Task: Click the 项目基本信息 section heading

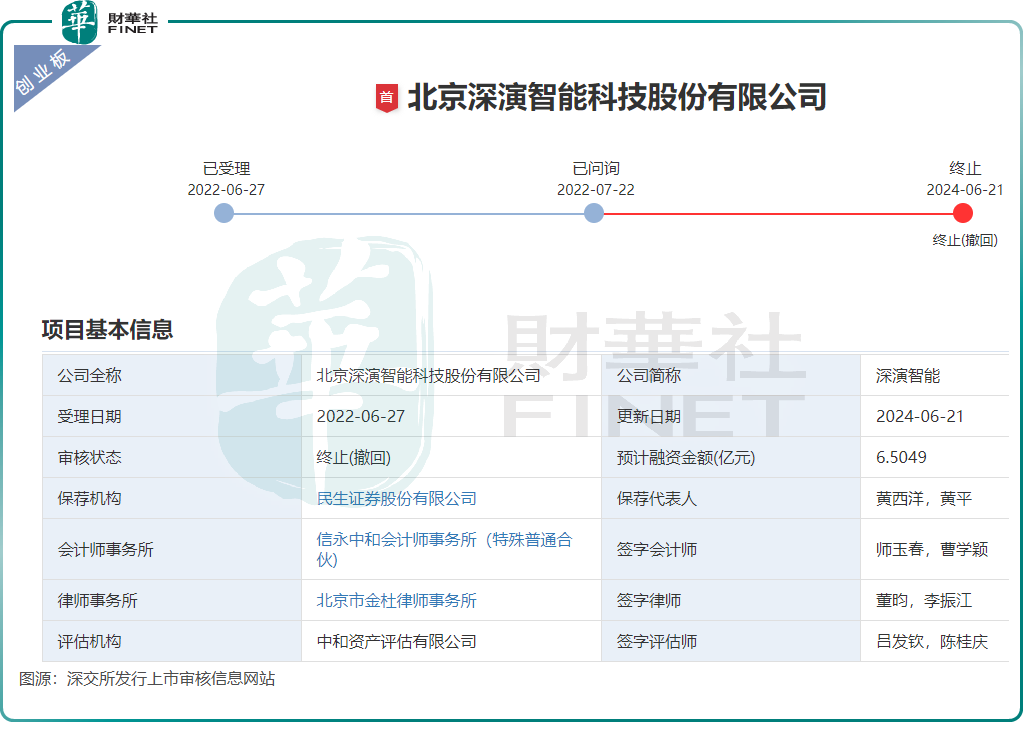Action: click(x=107, y=330)
